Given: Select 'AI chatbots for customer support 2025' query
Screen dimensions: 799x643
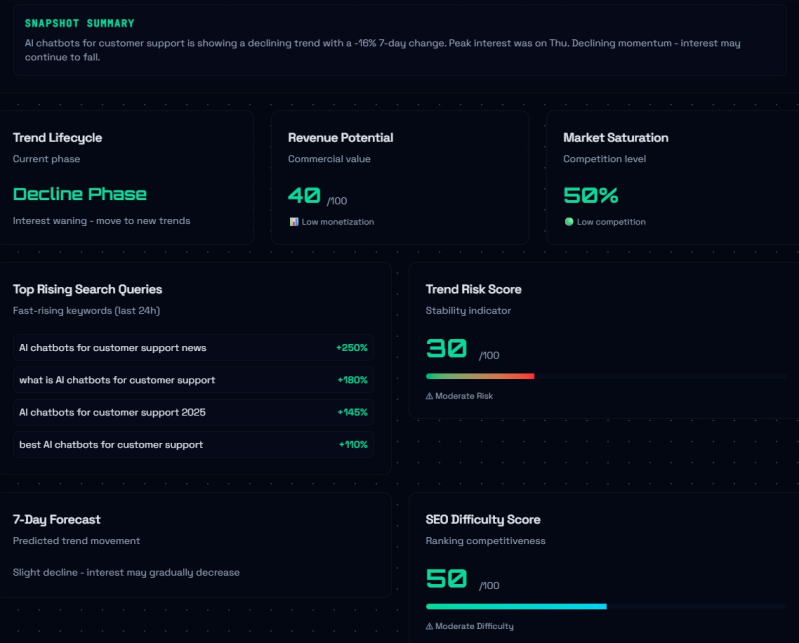Looking at the screenshot, I should 194,412.
